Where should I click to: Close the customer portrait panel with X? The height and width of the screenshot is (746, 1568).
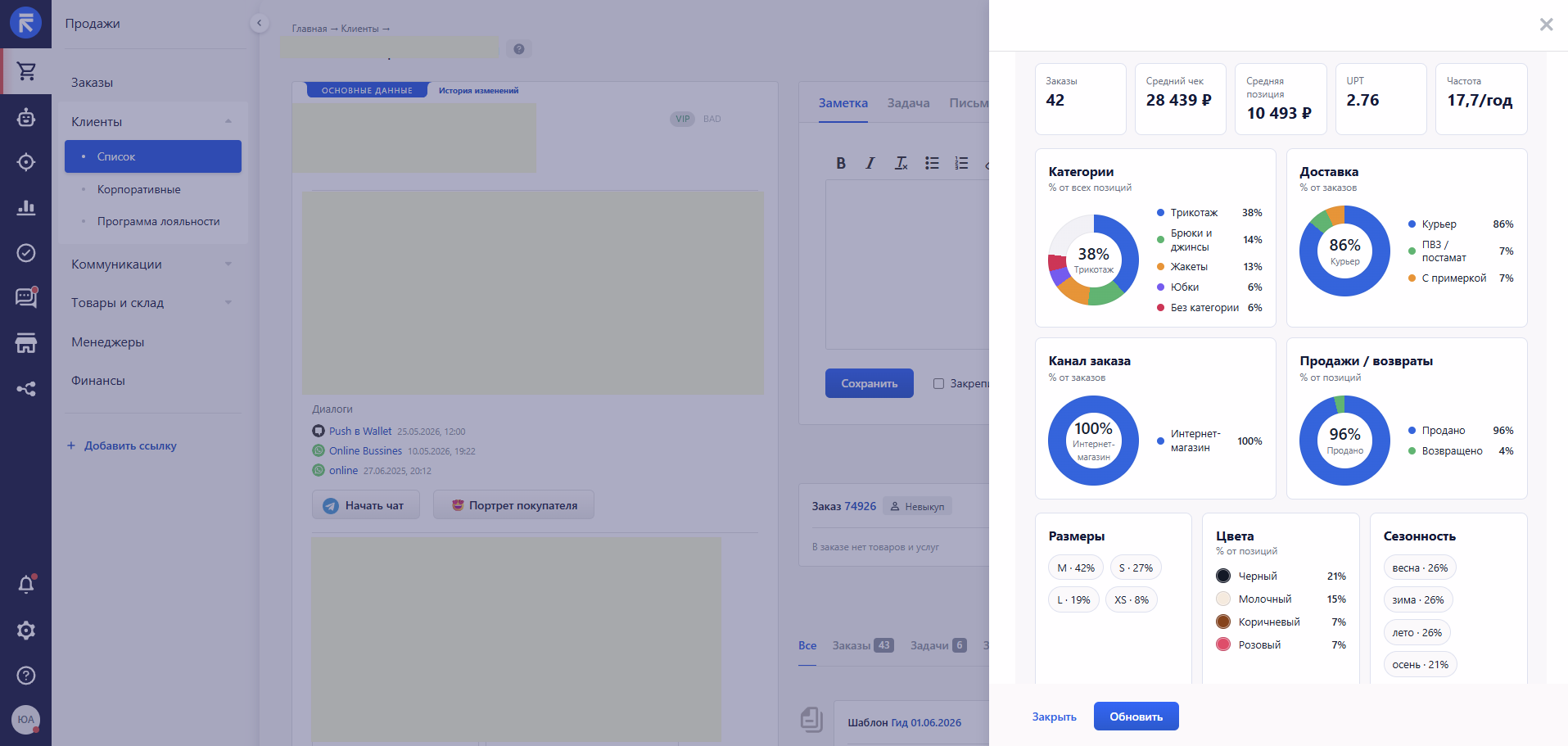click(x=1546, y=25)
